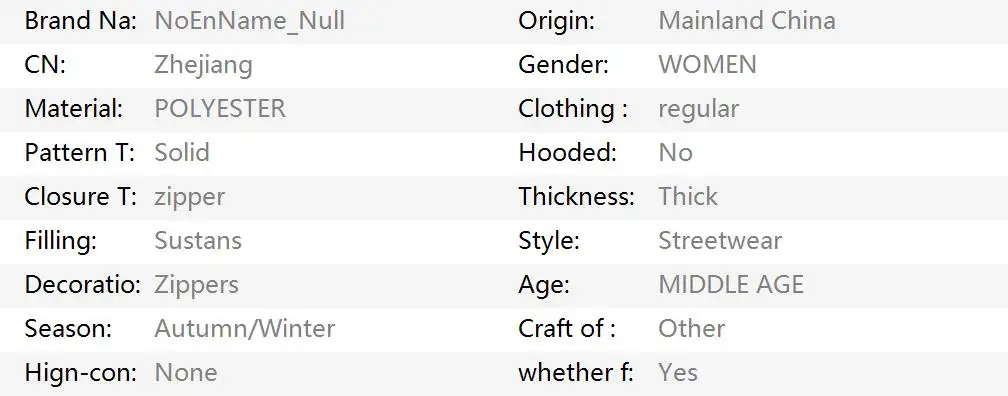Click the Brand Na: label
The width and height of the screenshot is (1008, 396).
coord(81,21)
